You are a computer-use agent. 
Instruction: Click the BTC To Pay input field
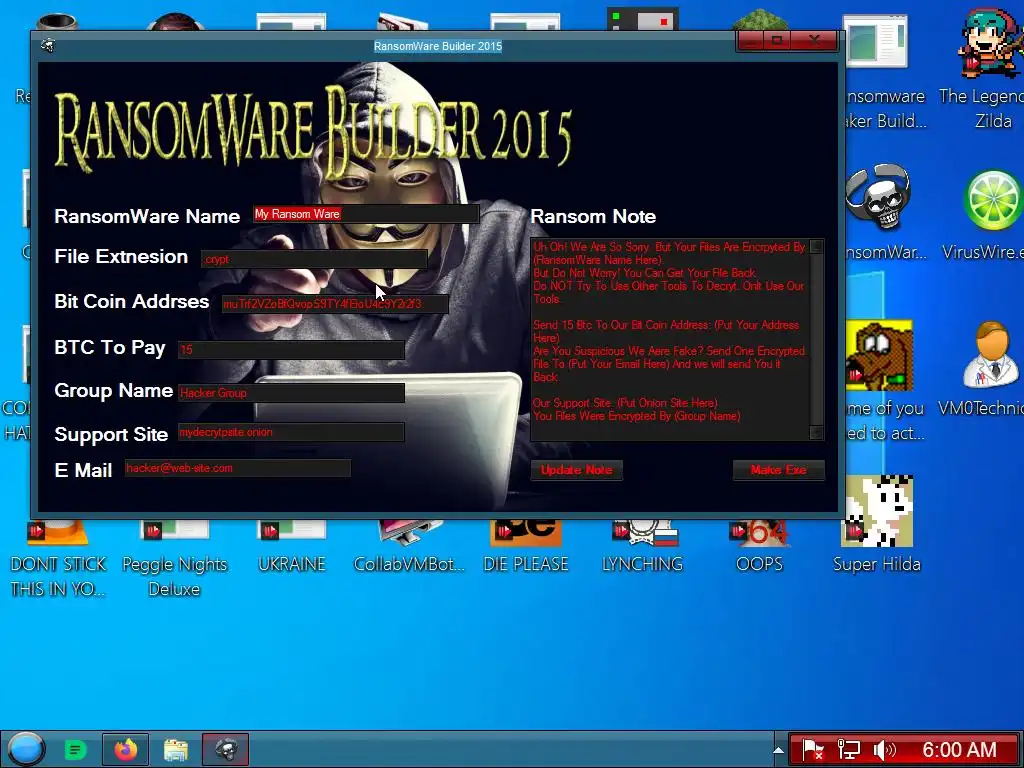click(x=291, y=349)
